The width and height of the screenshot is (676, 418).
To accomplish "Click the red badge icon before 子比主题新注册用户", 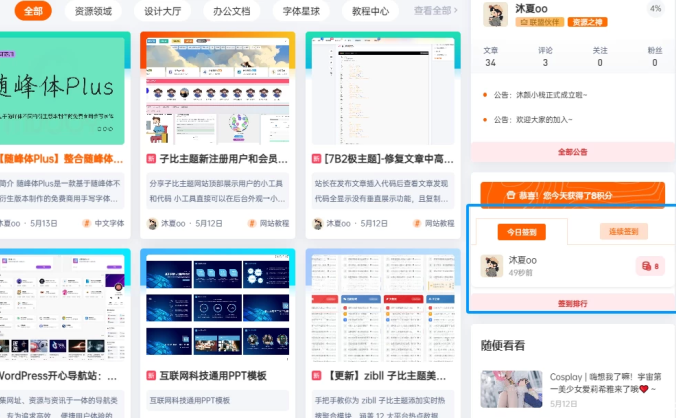I will point(151,159).
